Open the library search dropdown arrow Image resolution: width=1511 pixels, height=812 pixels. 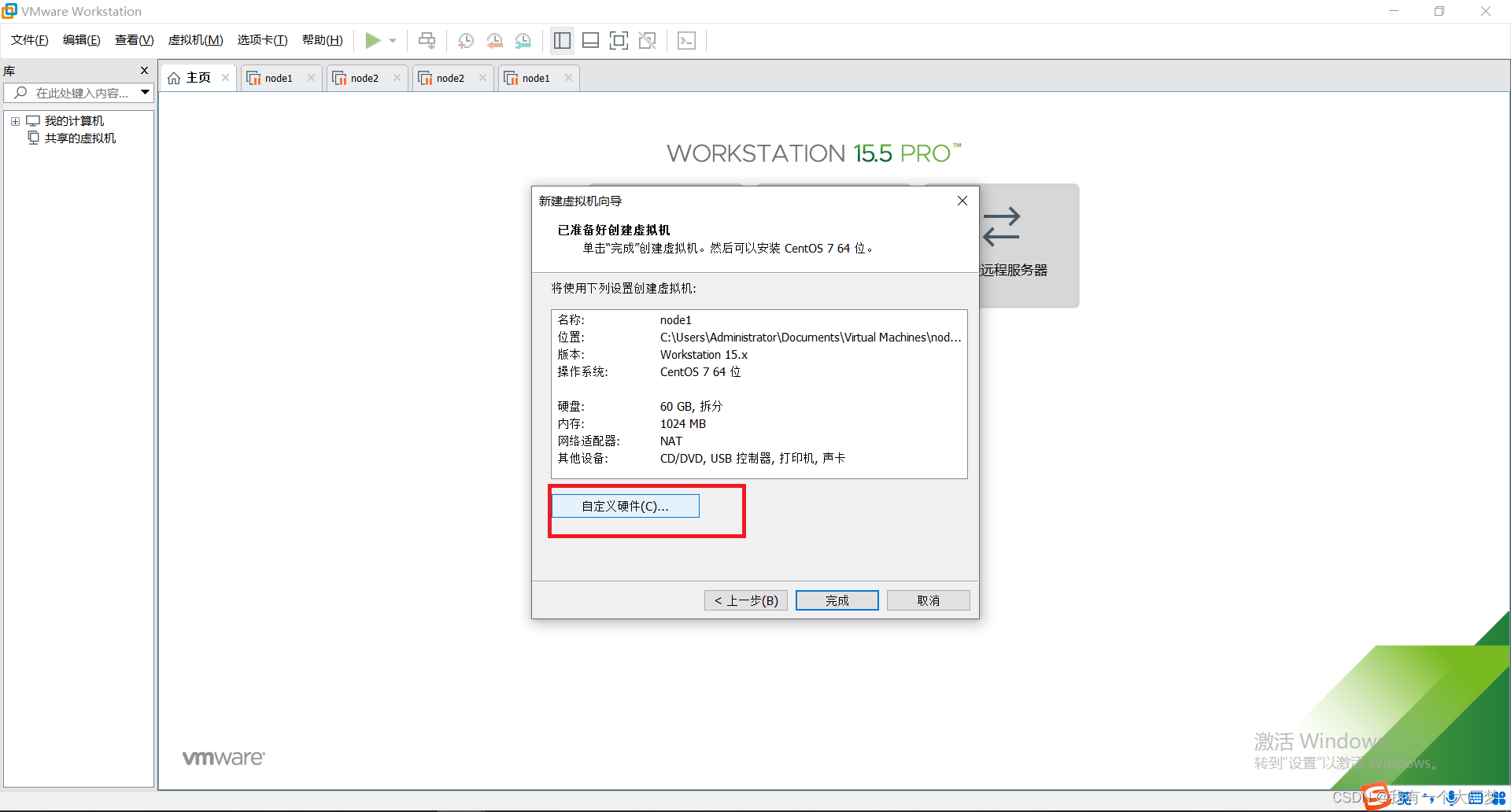pyautogui.click(x=146, y=93)
